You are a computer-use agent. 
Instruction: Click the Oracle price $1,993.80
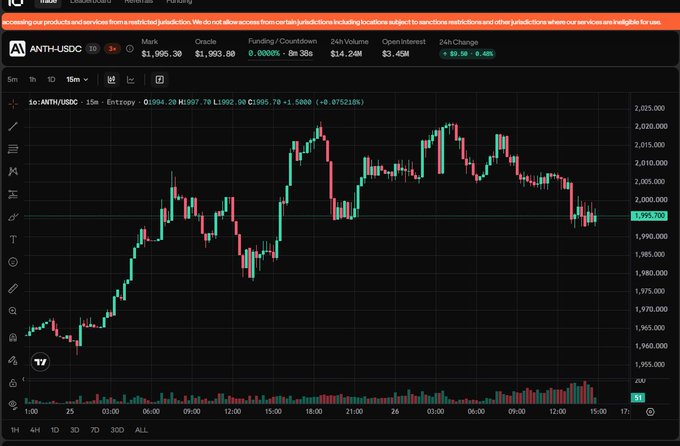215,54
